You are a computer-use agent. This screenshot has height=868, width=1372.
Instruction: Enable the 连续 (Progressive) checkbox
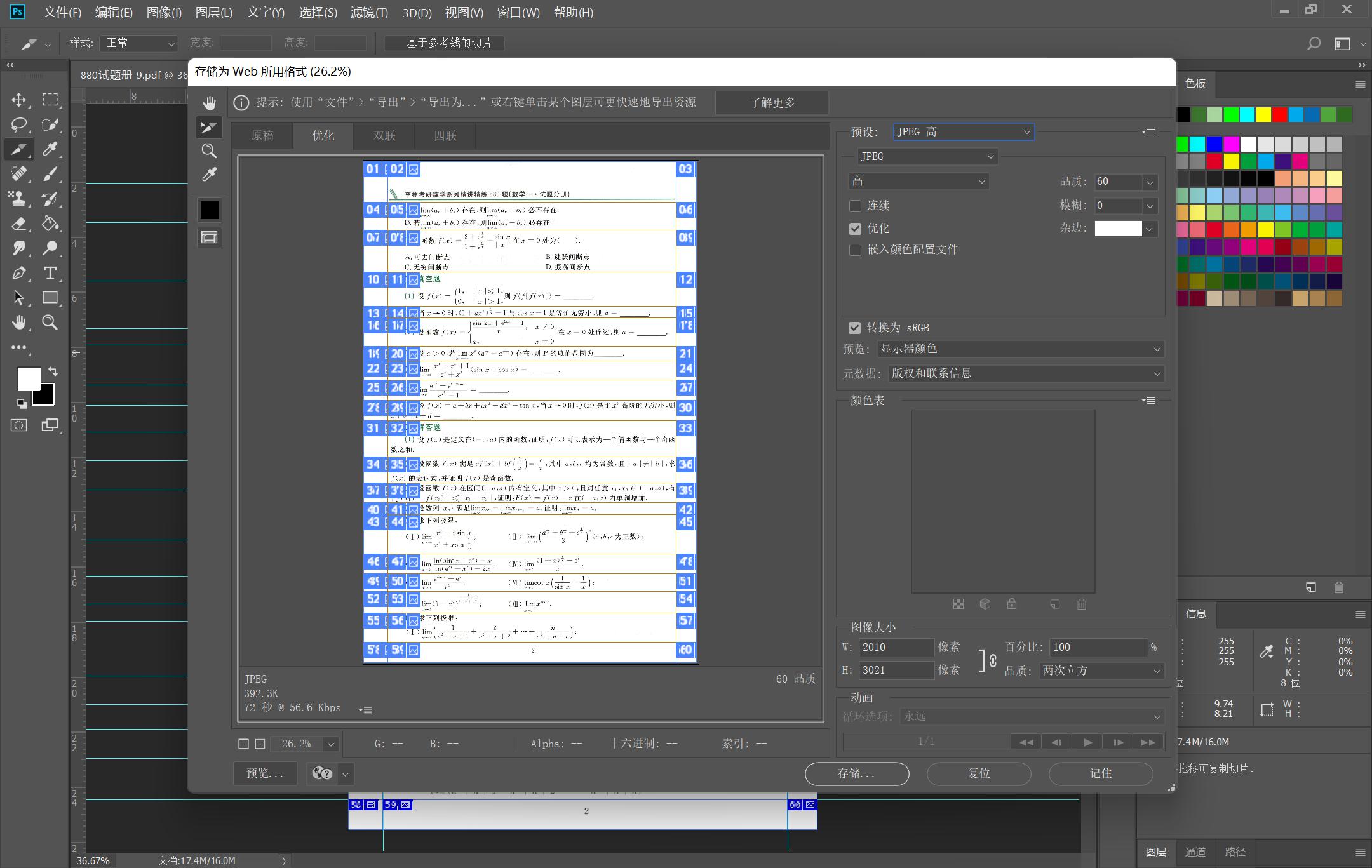[x=855, y=206]
